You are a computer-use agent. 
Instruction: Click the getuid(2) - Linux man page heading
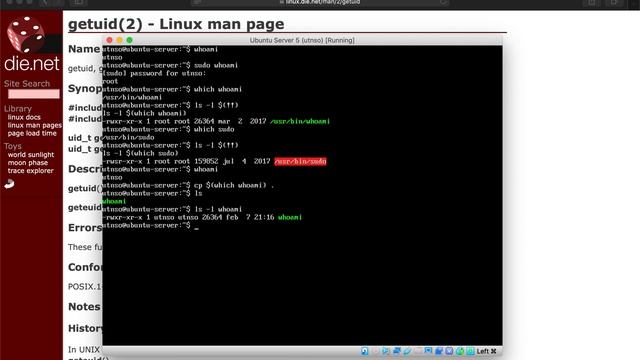click(176, 24)
